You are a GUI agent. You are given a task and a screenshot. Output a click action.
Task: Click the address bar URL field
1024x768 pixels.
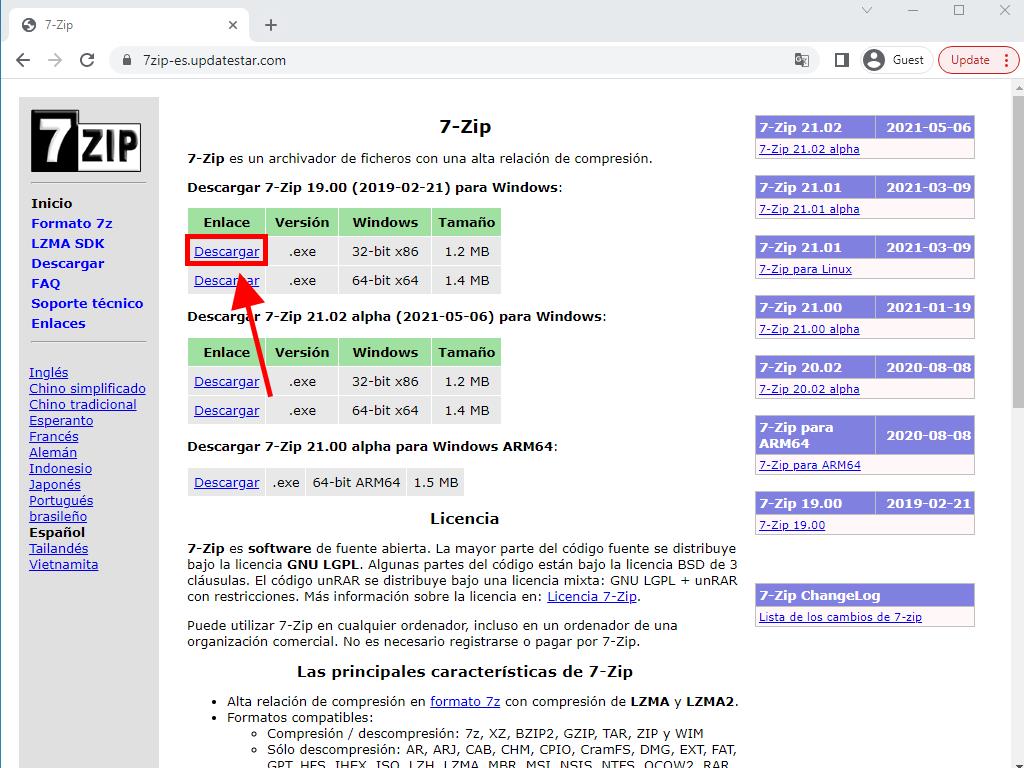pos(450,60)
